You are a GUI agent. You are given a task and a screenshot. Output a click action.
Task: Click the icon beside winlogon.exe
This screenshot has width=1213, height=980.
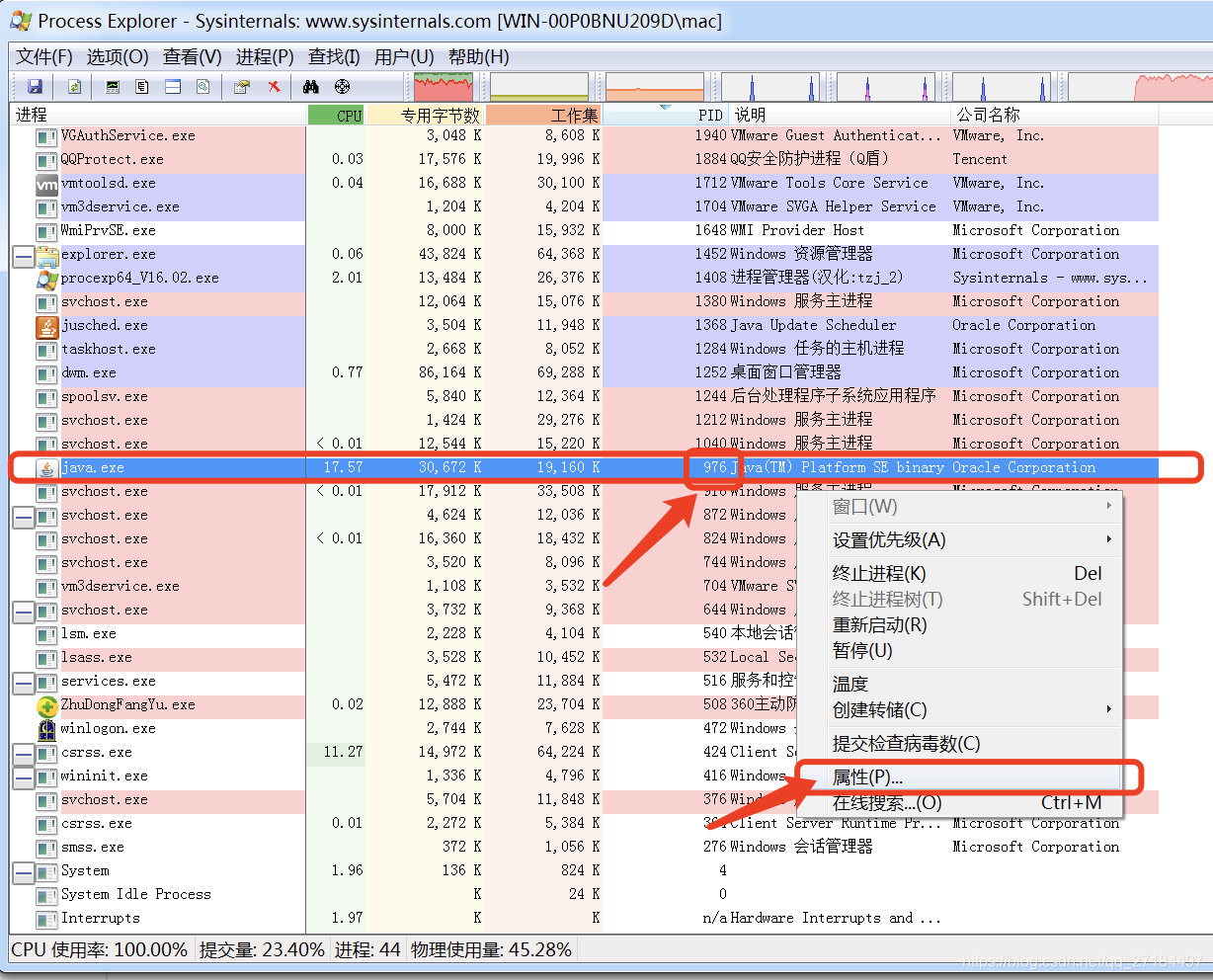(46, 729)
